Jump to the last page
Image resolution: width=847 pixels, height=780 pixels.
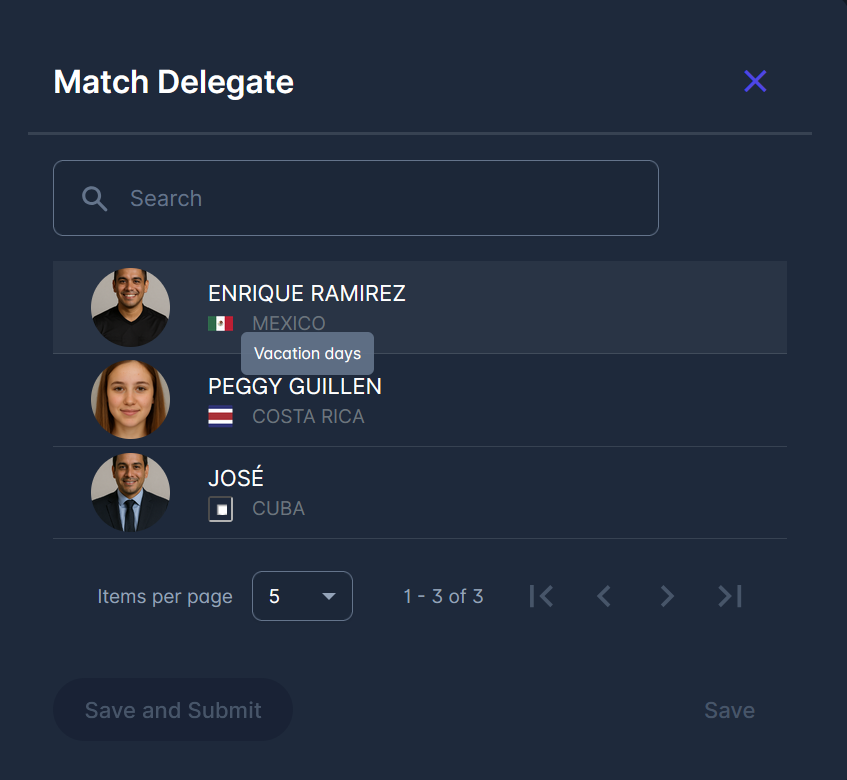point(730,596)
